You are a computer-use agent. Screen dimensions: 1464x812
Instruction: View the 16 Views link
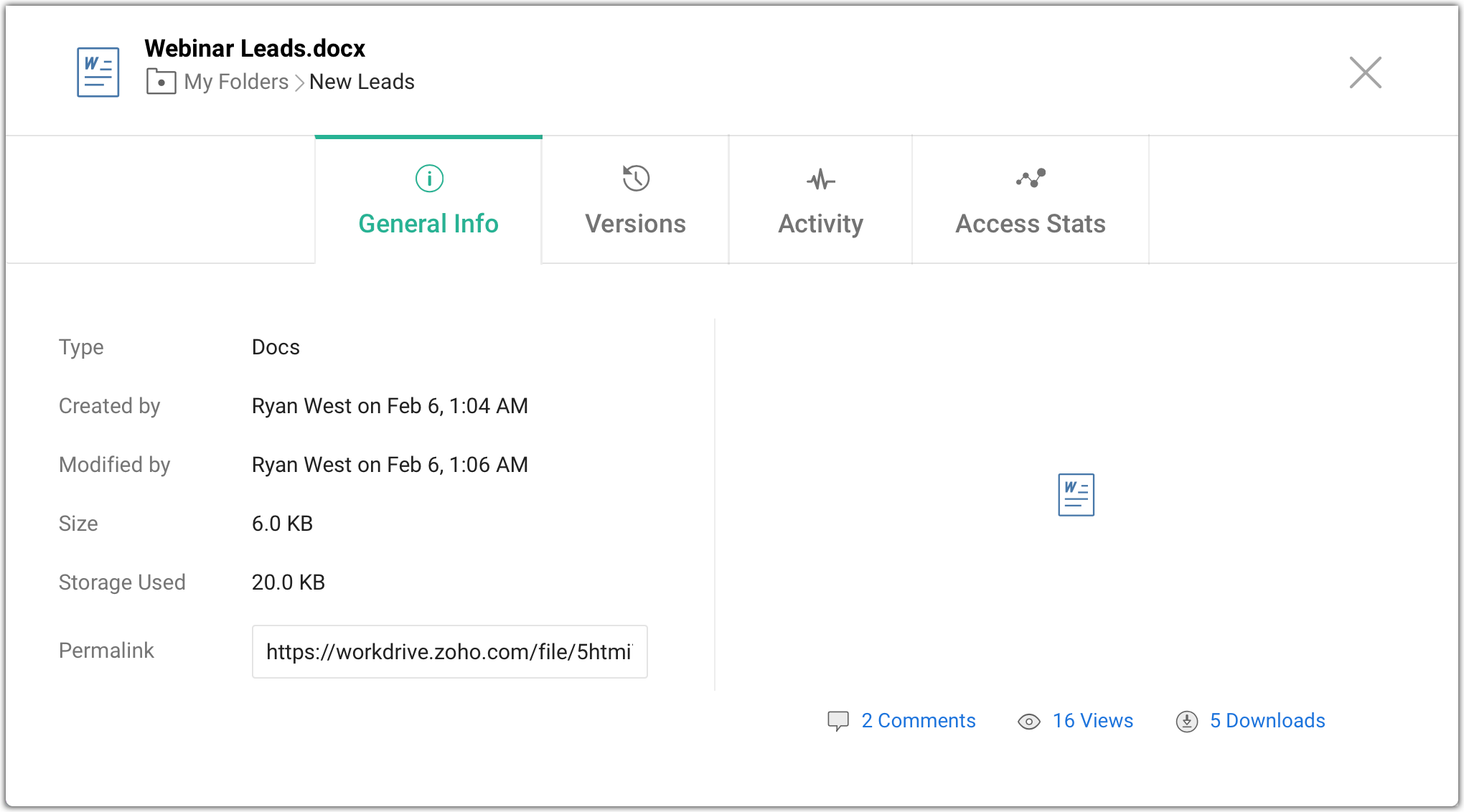point(1092,721)
